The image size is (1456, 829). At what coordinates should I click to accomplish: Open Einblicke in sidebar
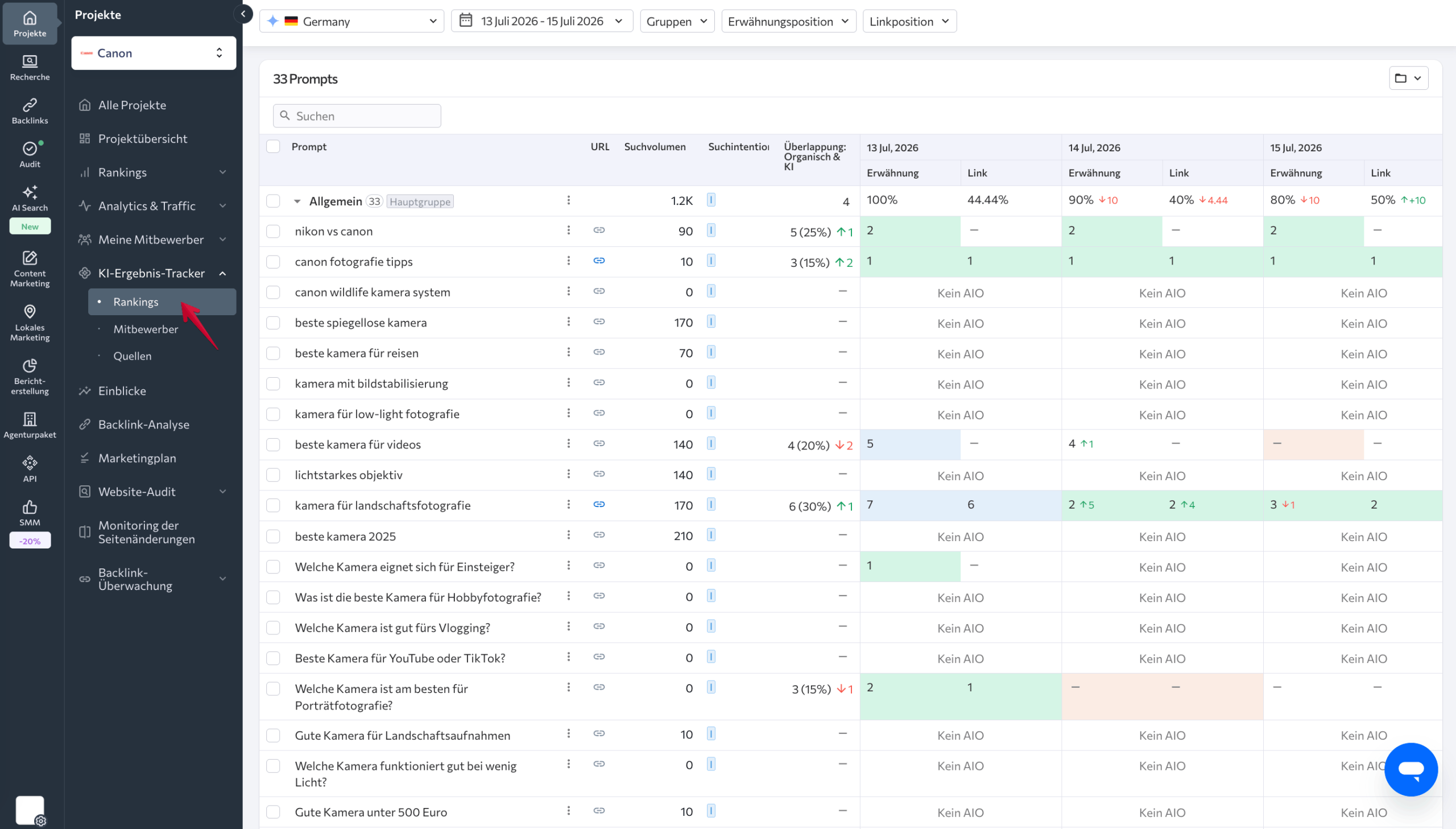click(122, 390)
